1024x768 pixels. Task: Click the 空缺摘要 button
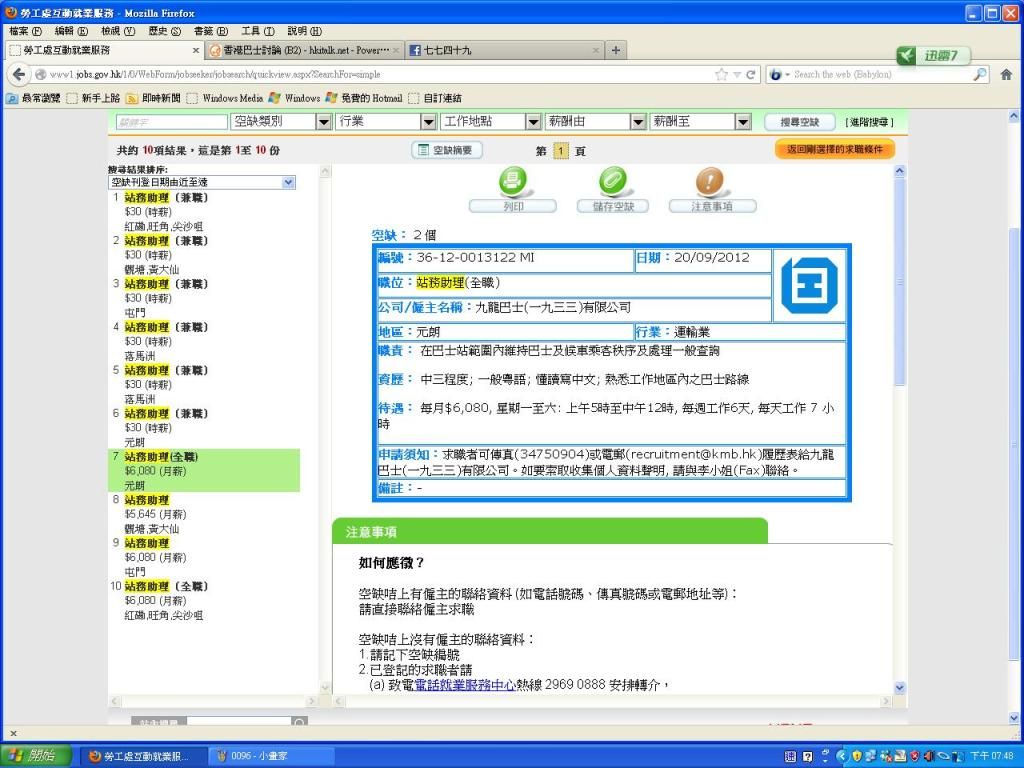tap(447, 150)
